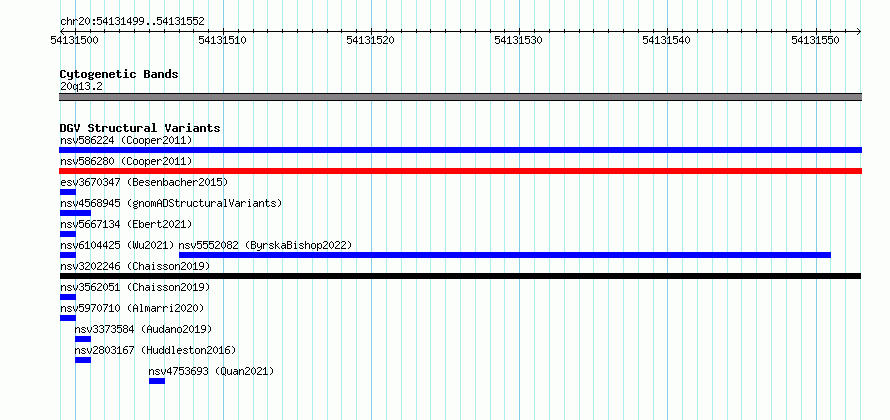890x420 pixels.
Task: Open nsv6104425 (Wu2021) variant label
Action: [117, 245]
